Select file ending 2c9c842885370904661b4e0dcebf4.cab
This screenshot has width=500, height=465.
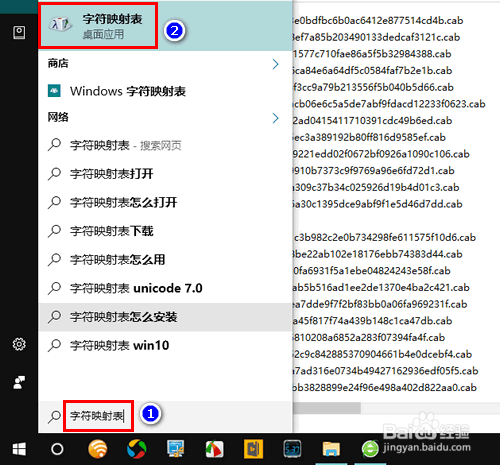pos(382,354)
